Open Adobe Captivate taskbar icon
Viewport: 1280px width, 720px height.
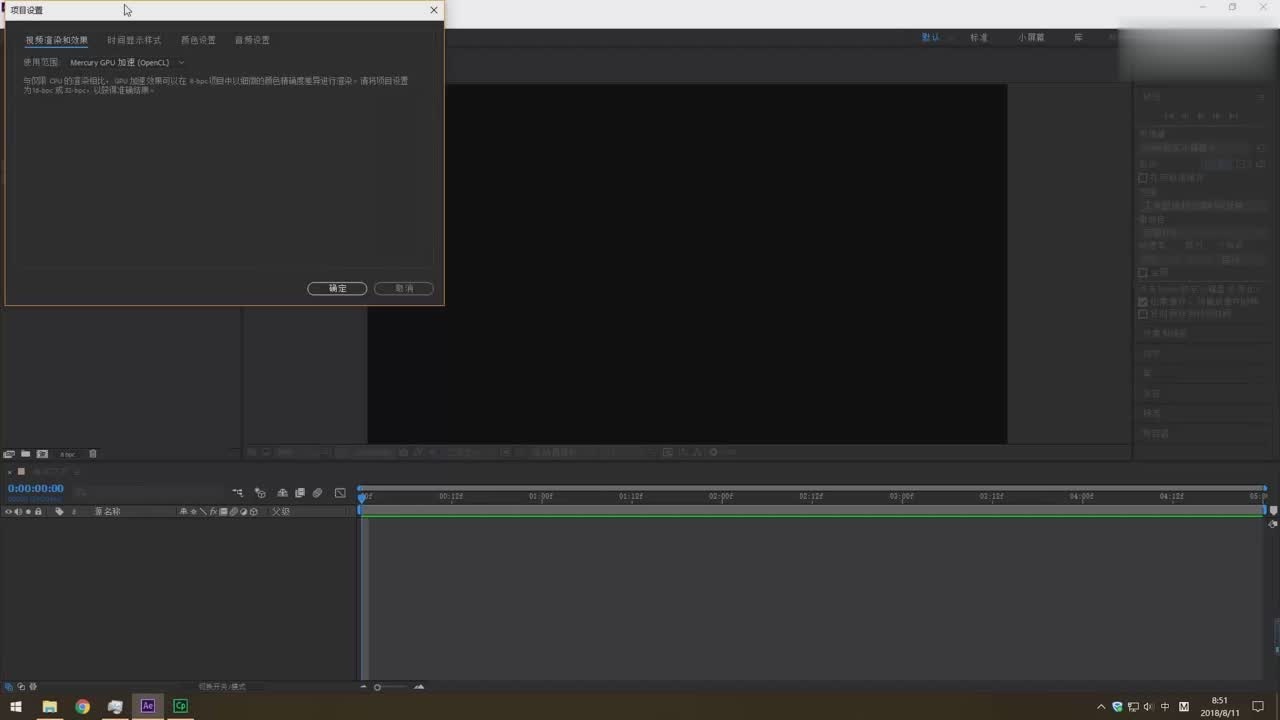point(180,706)
